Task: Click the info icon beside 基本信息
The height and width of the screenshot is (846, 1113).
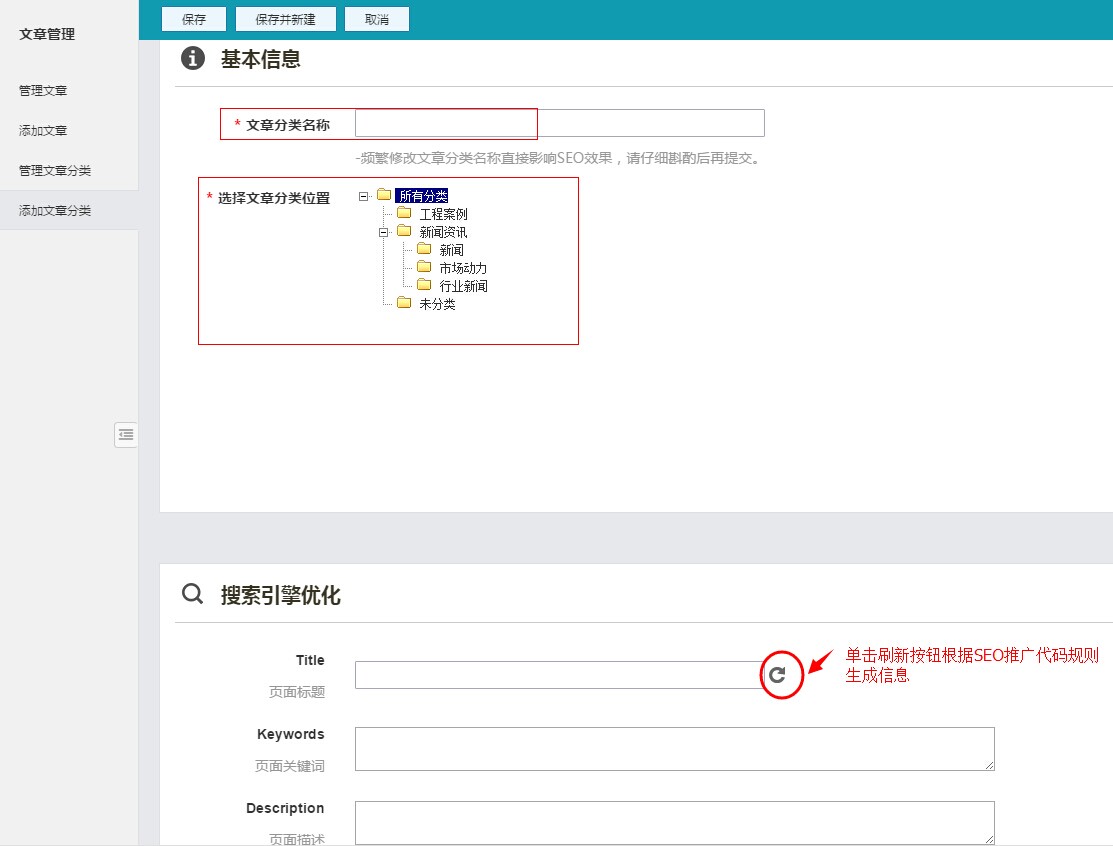Action: 192,59
